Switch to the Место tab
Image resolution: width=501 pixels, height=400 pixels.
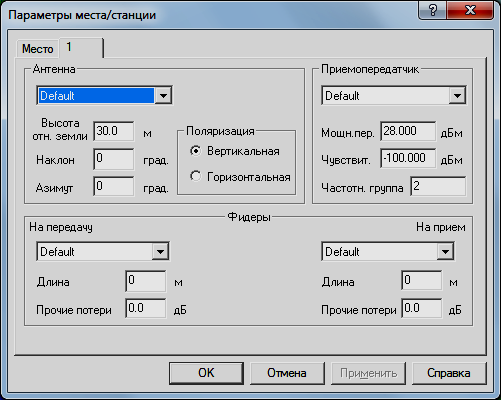coord(37,49)
